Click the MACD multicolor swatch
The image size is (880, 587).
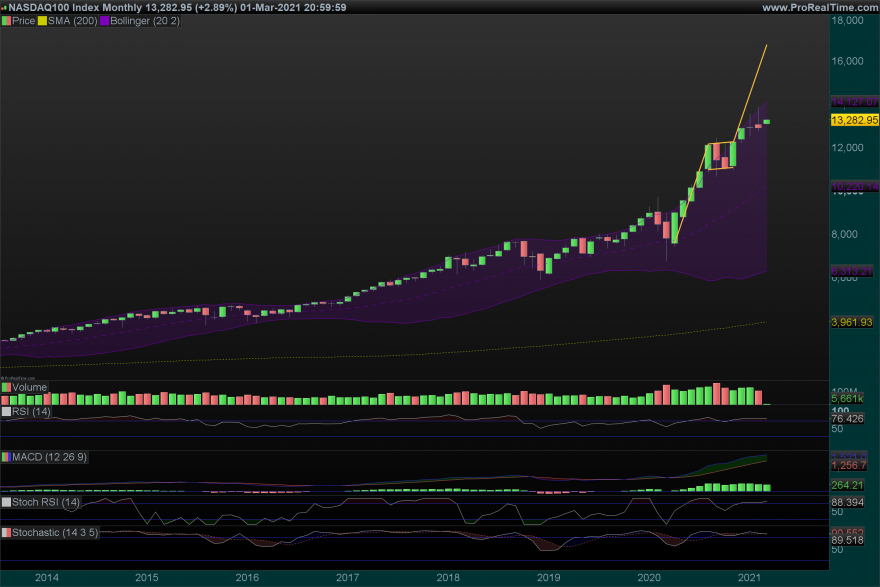coord(6,457)
